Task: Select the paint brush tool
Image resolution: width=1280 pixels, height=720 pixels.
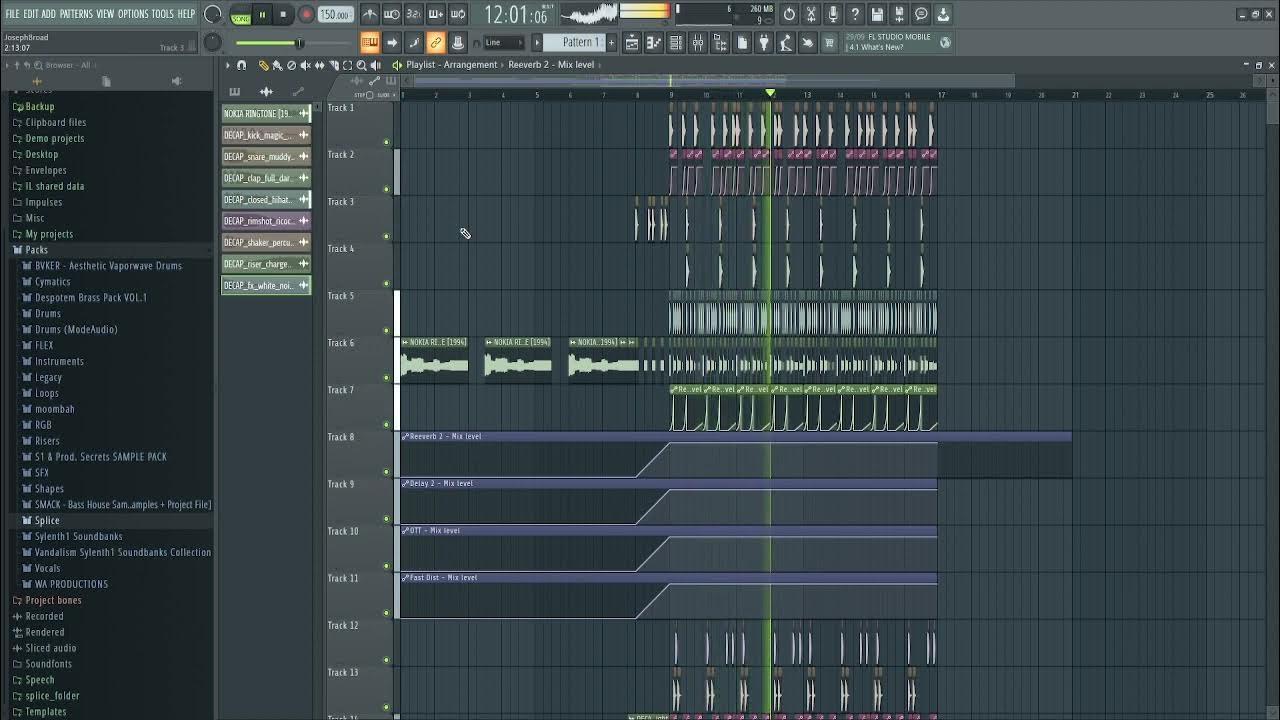Action: (277, 65)
